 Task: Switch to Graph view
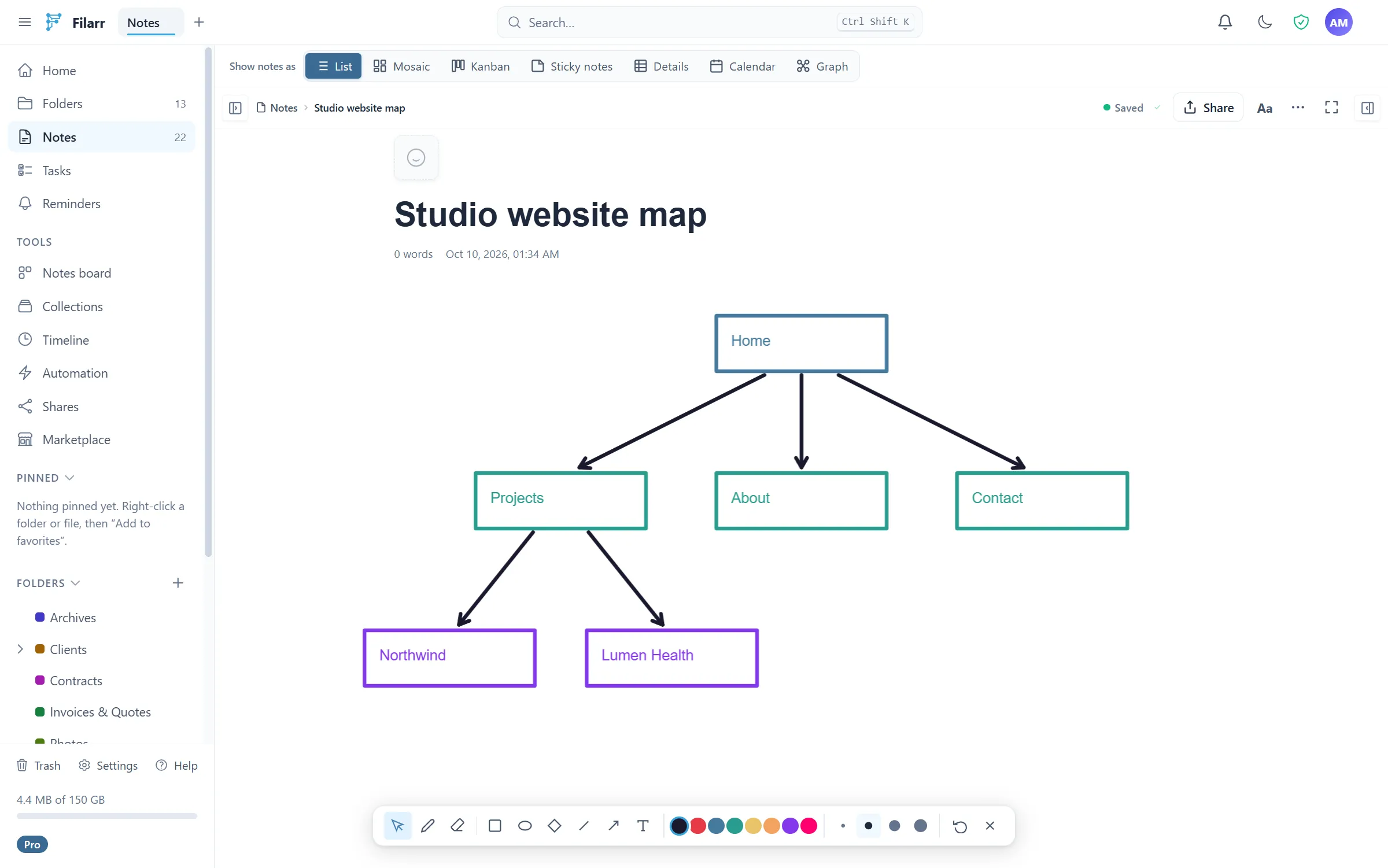(822, 67)
